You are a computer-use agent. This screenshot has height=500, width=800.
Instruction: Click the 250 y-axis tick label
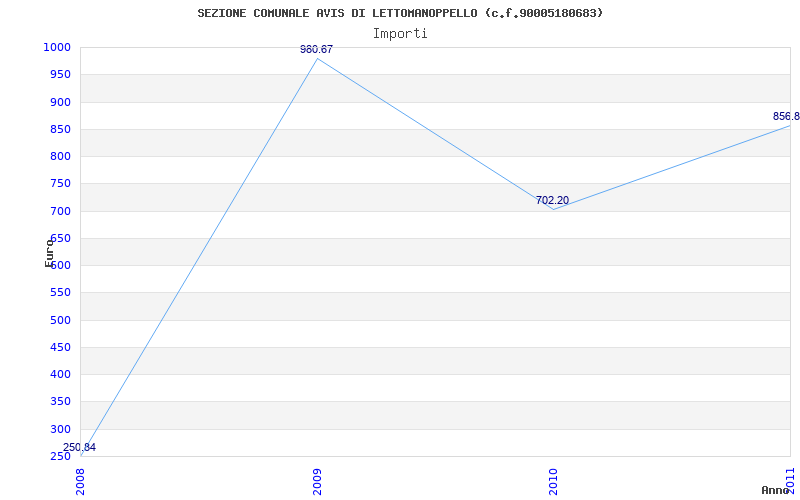point(60,457)
